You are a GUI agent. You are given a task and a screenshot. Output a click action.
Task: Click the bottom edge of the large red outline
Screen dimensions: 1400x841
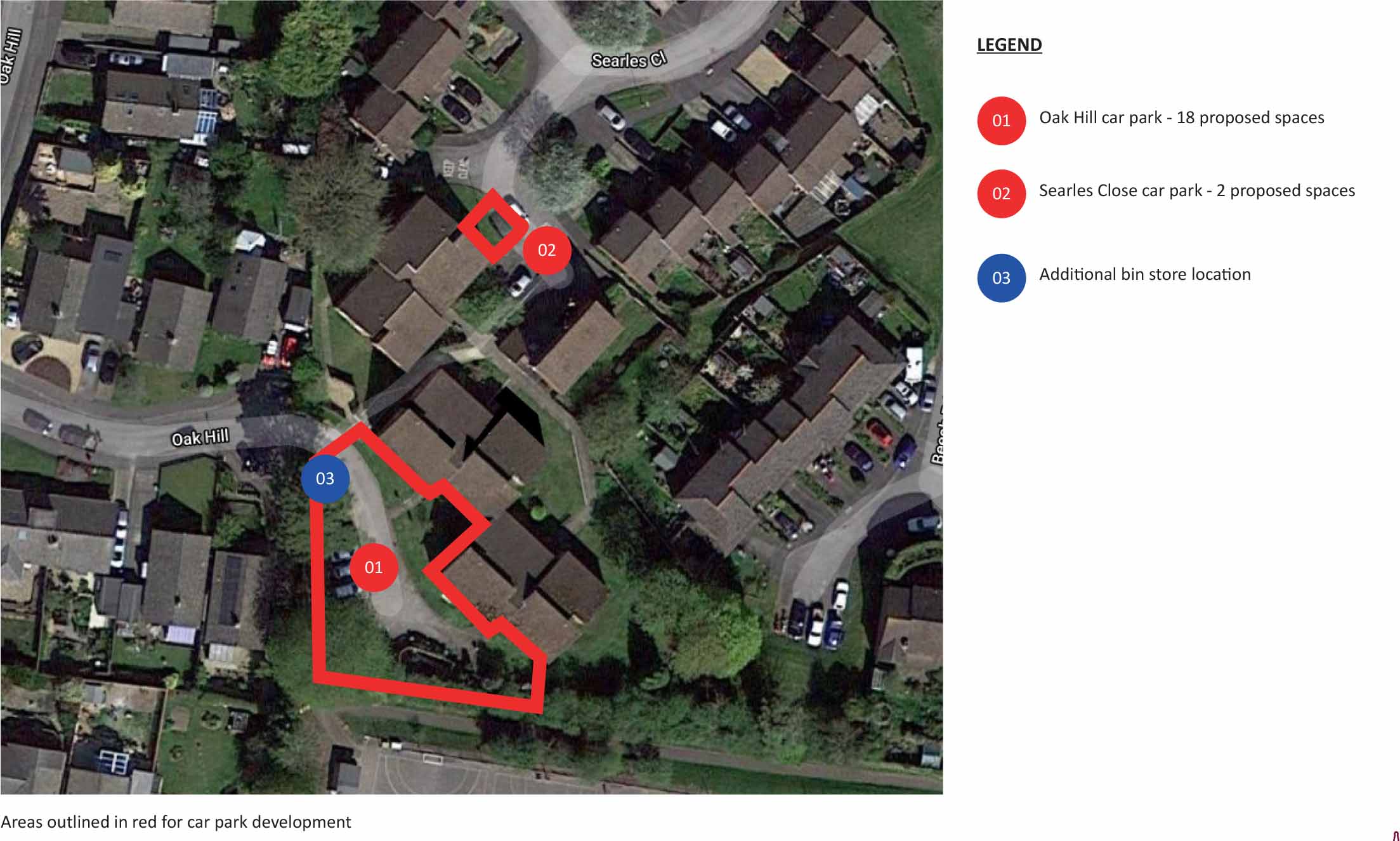428,691
